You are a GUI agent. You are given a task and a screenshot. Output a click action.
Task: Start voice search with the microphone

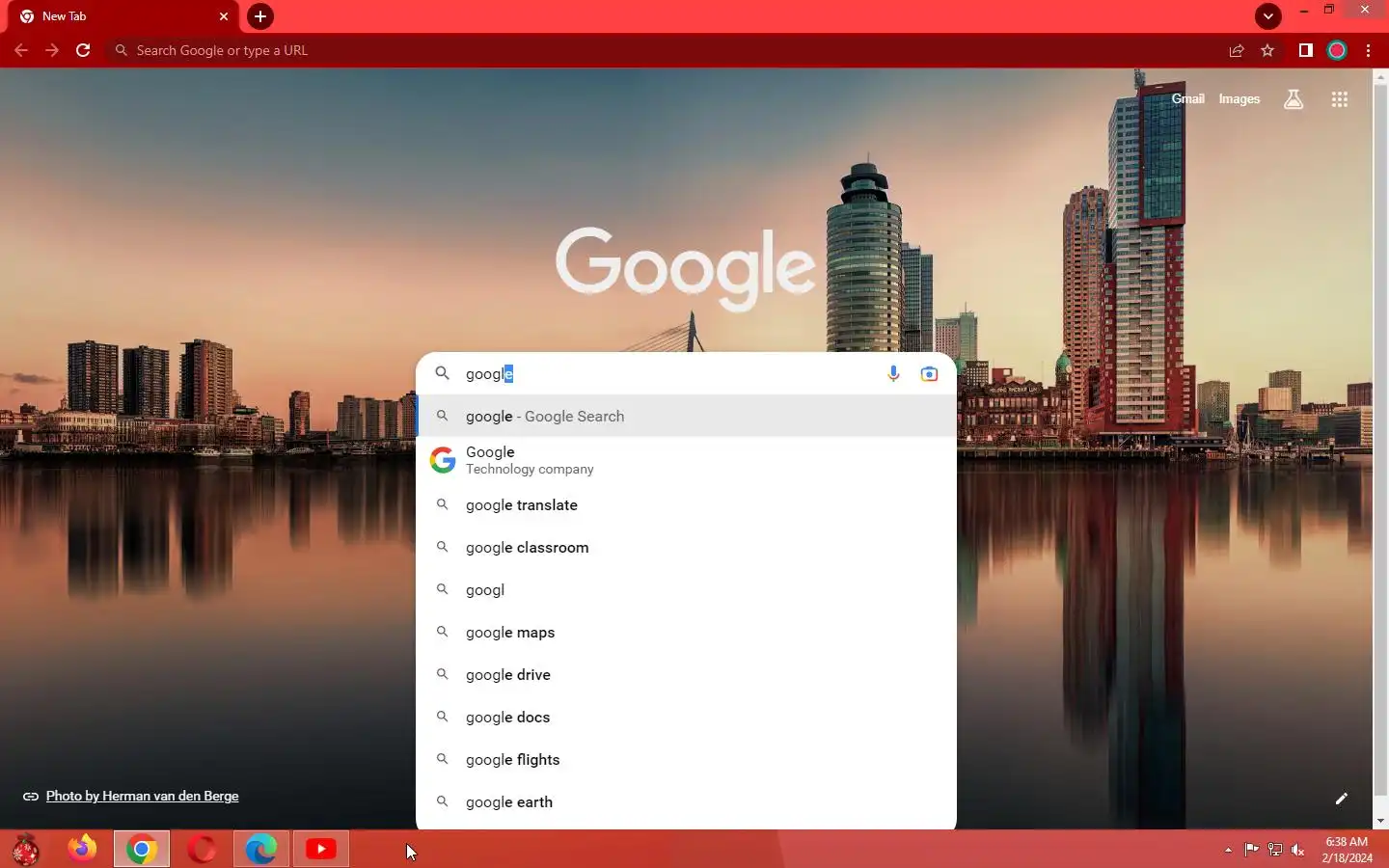[x=893, y=373]
